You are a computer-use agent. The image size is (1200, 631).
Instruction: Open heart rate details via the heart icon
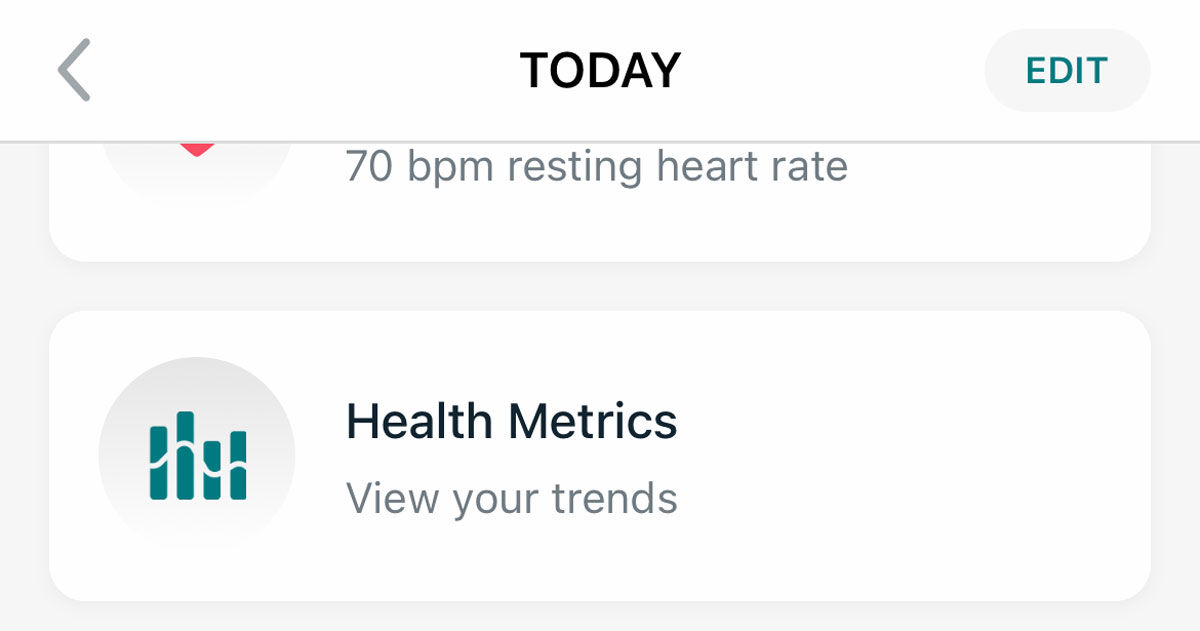point(196,150)
